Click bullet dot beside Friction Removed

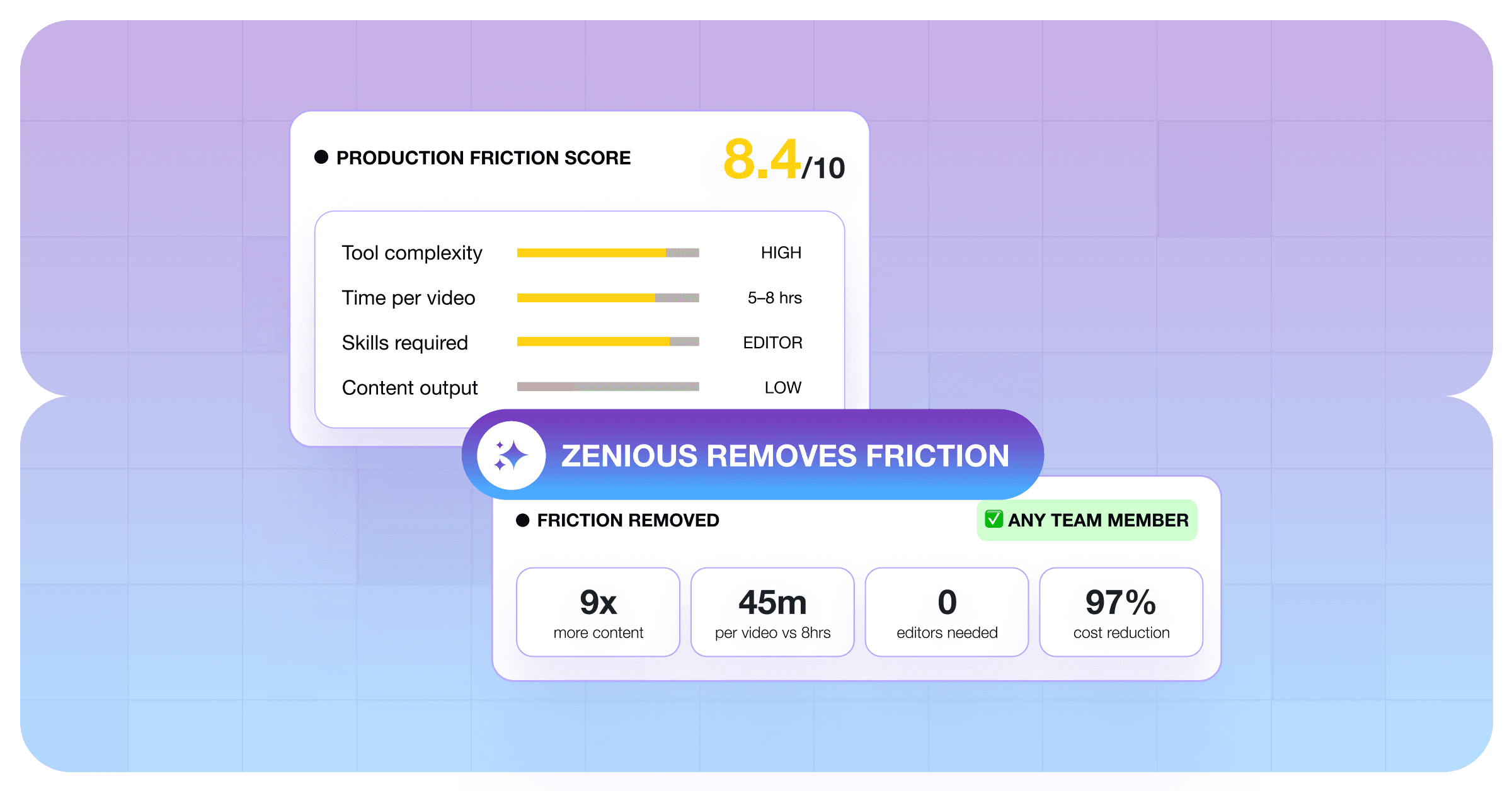[x=522, y=520]
